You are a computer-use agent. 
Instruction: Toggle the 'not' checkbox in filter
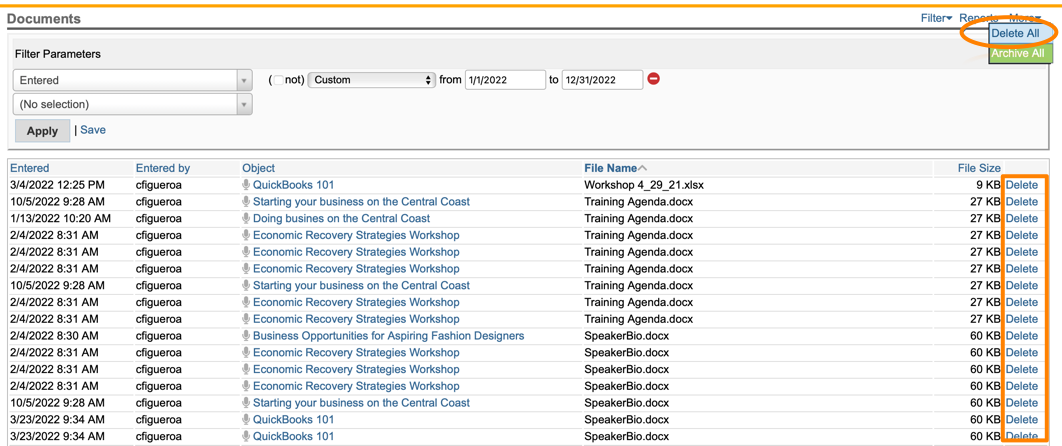(x=280, y=80)
